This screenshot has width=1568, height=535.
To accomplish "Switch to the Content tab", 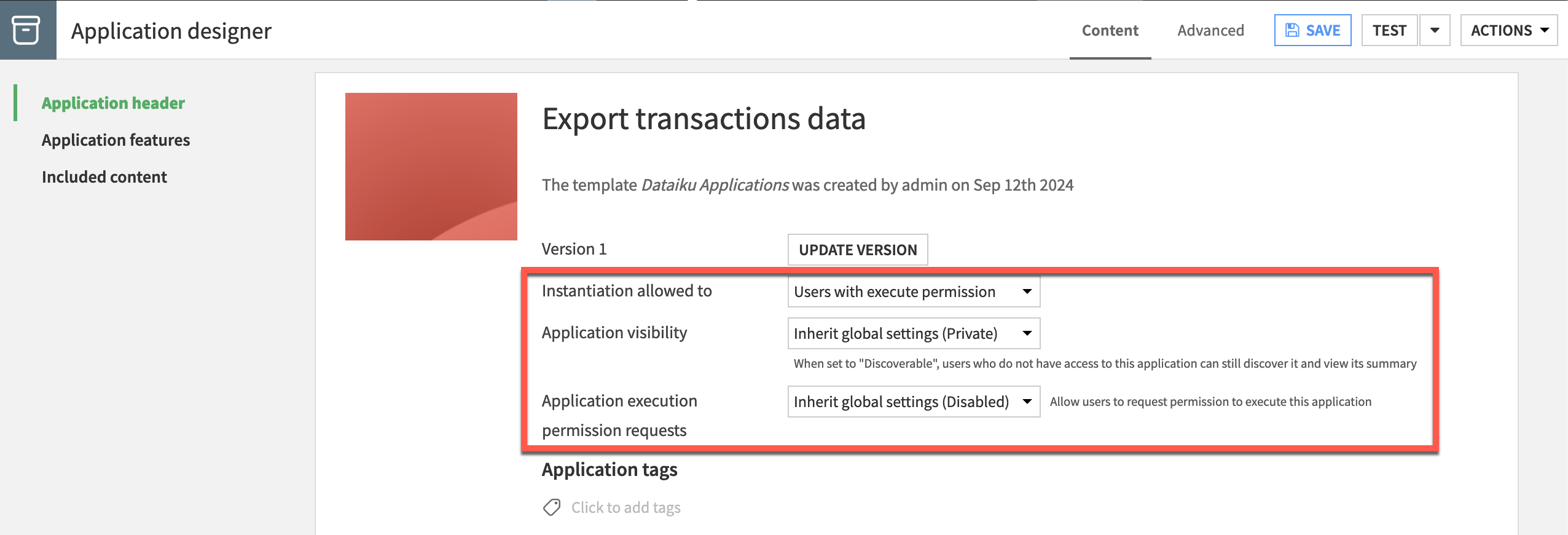I will click(x=1110, y=30).
